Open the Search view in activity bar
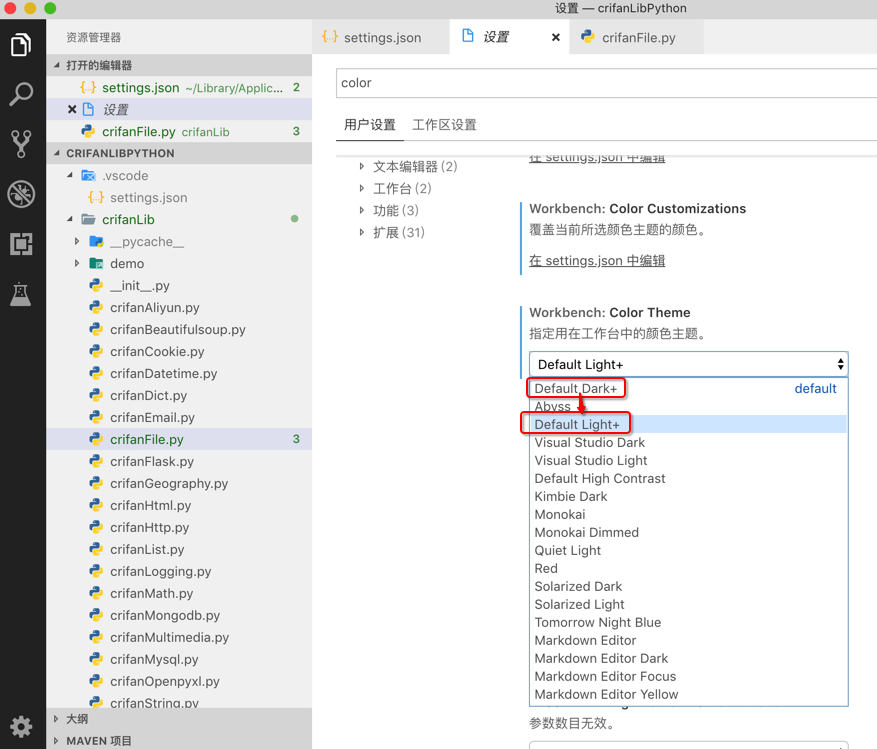Screen dimensions: 877x749 point(21,95)
